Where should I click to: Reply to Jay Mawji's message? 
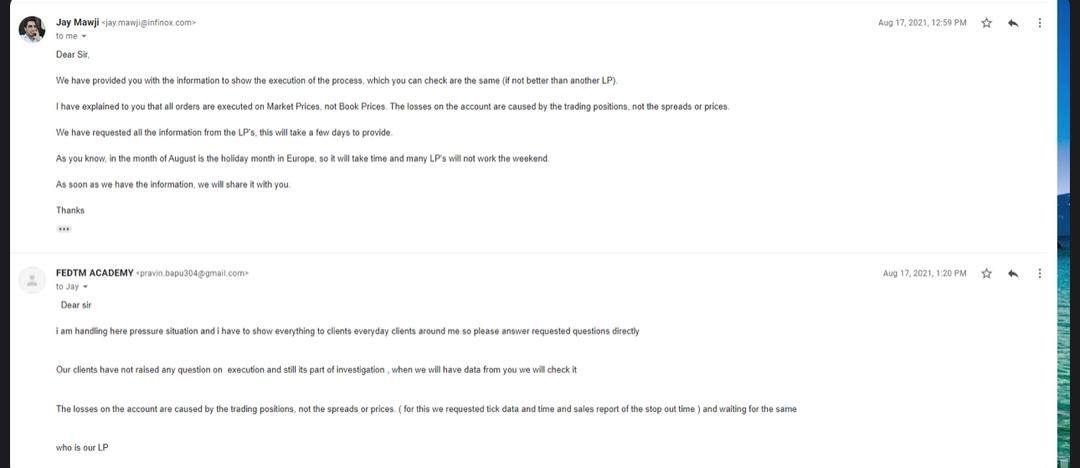coord(1013,22)
